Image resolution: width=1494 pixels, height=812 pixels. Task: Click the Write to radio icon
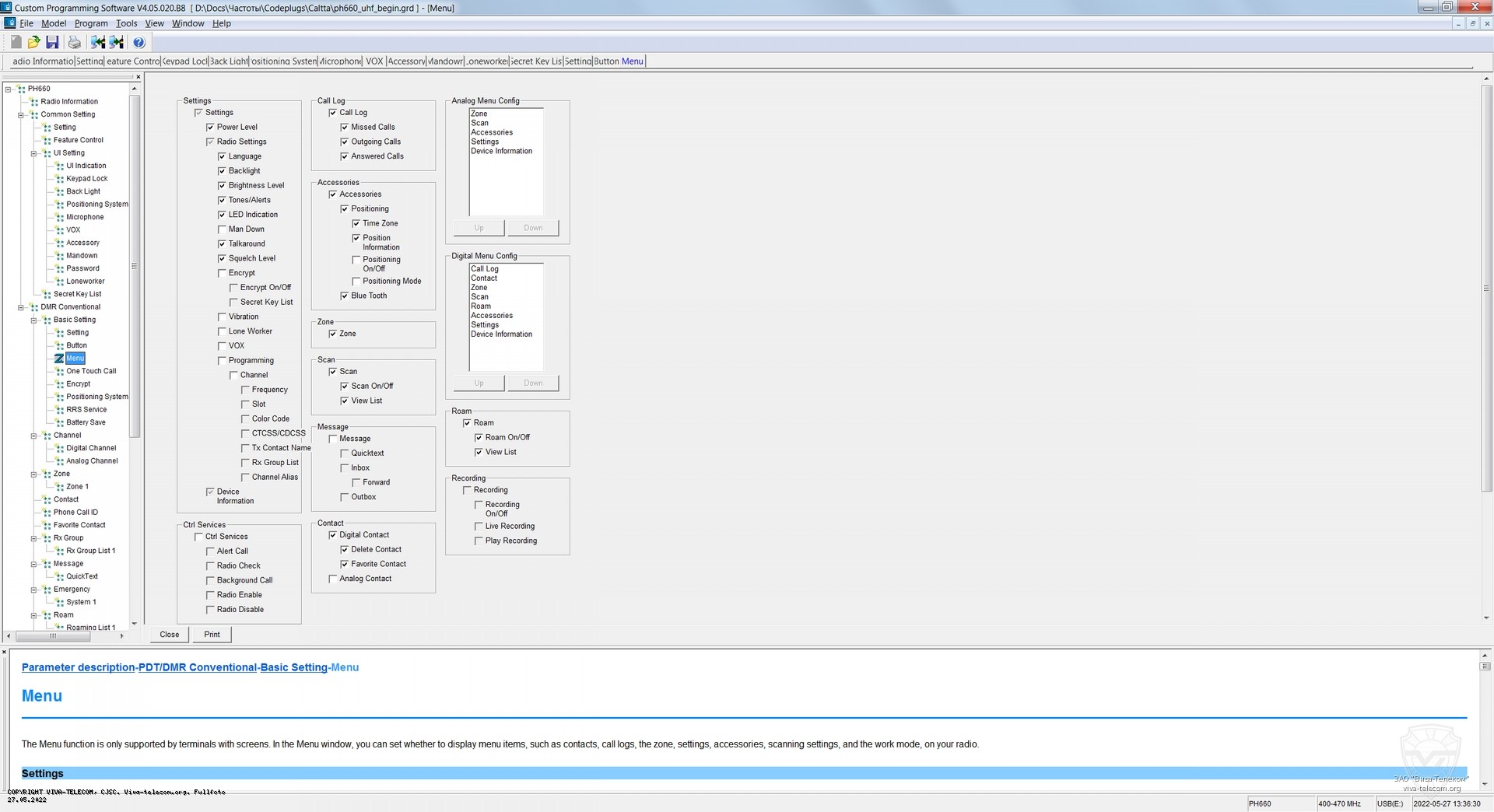(117, 42)
